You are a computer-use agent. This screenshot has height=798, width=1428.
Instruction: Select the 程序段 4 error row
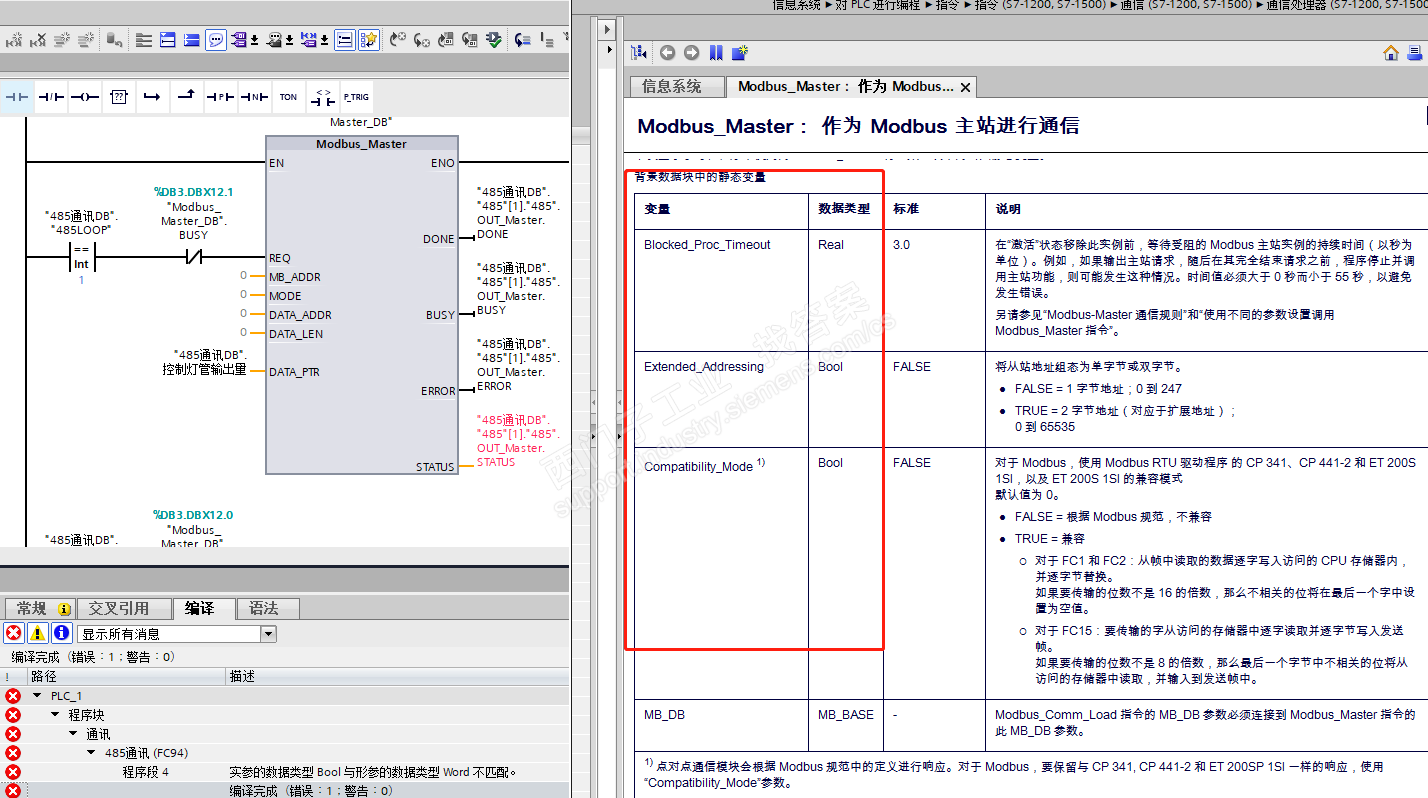[285, 772]
